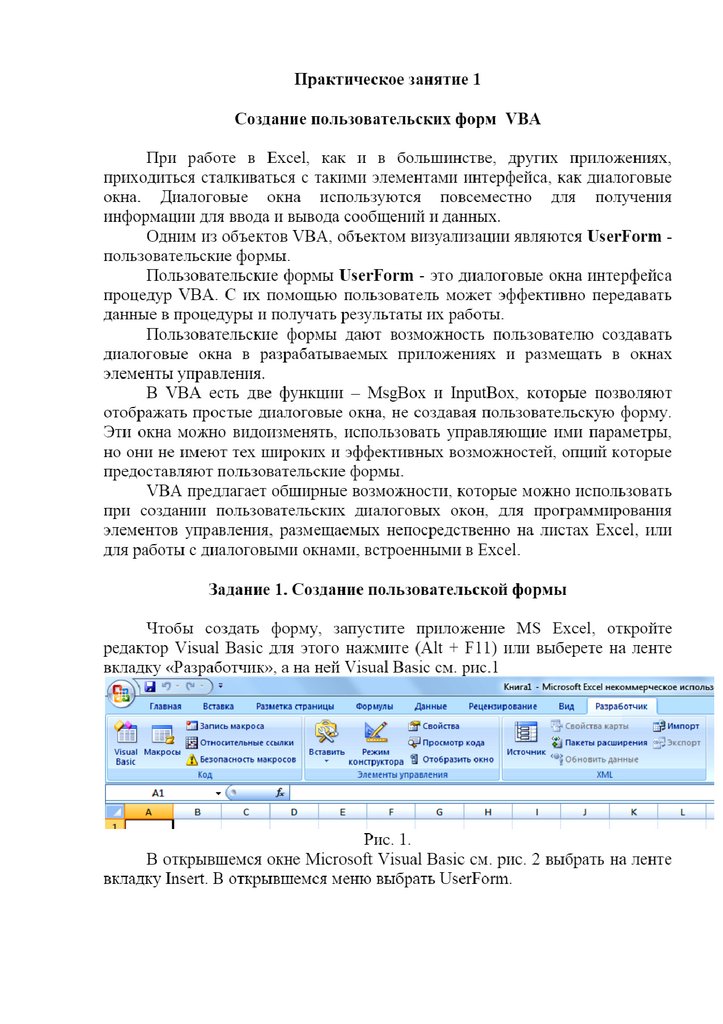Switch to the Главная tab
This screenshot has width=723, height=1024.
coord(165,707)
